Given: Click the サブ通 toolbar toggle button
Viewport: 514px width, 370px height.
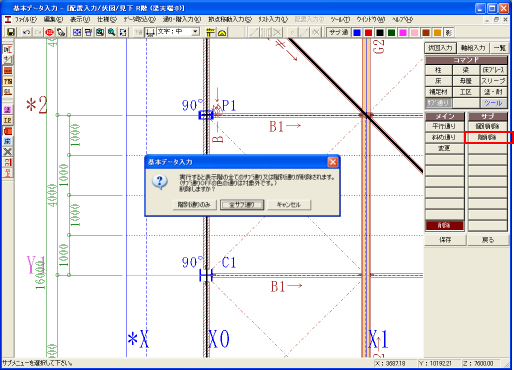Looking at the screenshot, I should (338, 32).
